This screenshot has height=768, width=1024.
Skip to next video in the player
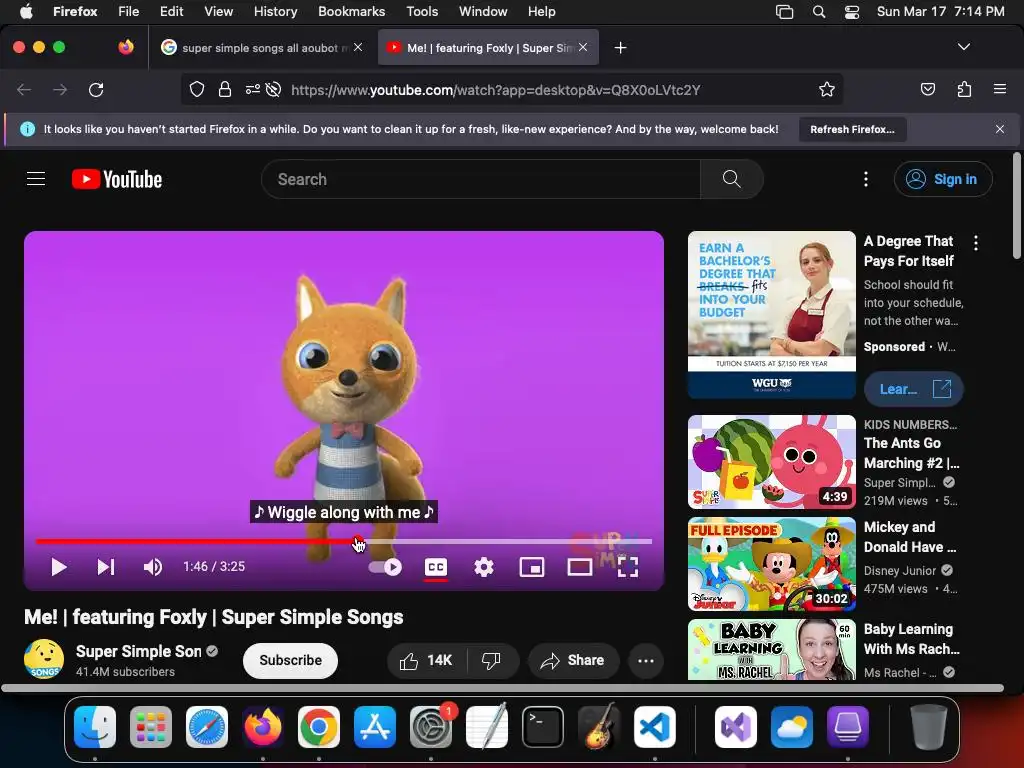(106, 567)
